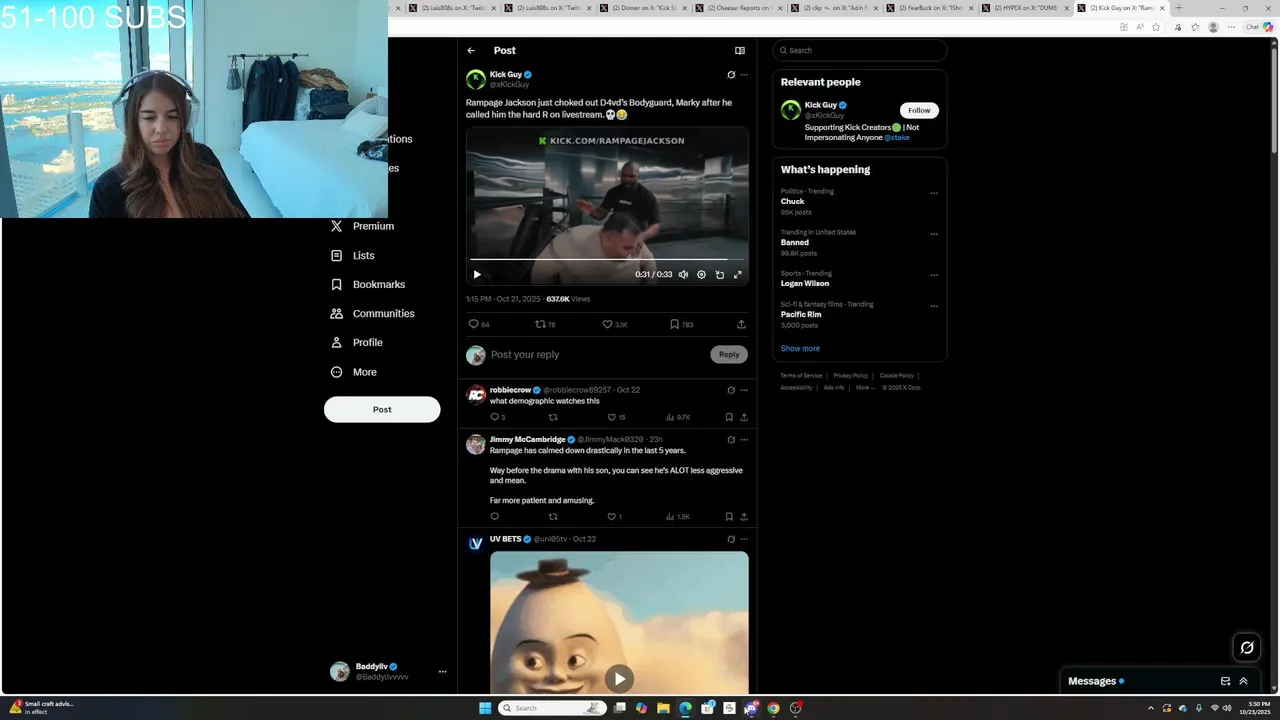
Task: Follow Kick Guy in Relevant people
Action: (x=919, y=110)
